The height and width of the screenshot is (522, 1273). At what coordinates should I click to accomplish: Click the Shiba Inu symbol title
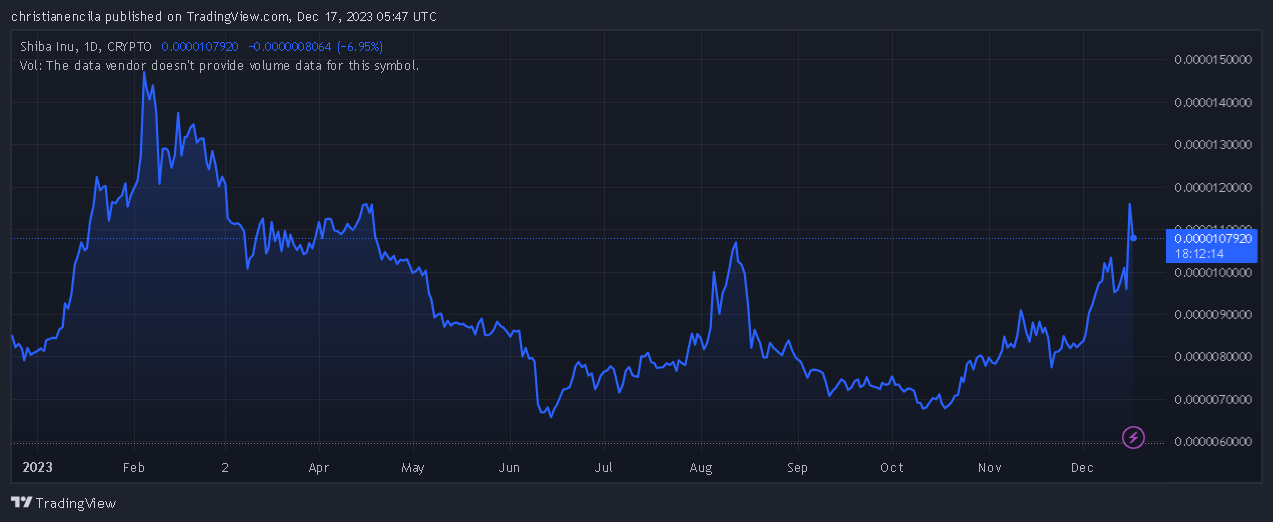(47, 47)
